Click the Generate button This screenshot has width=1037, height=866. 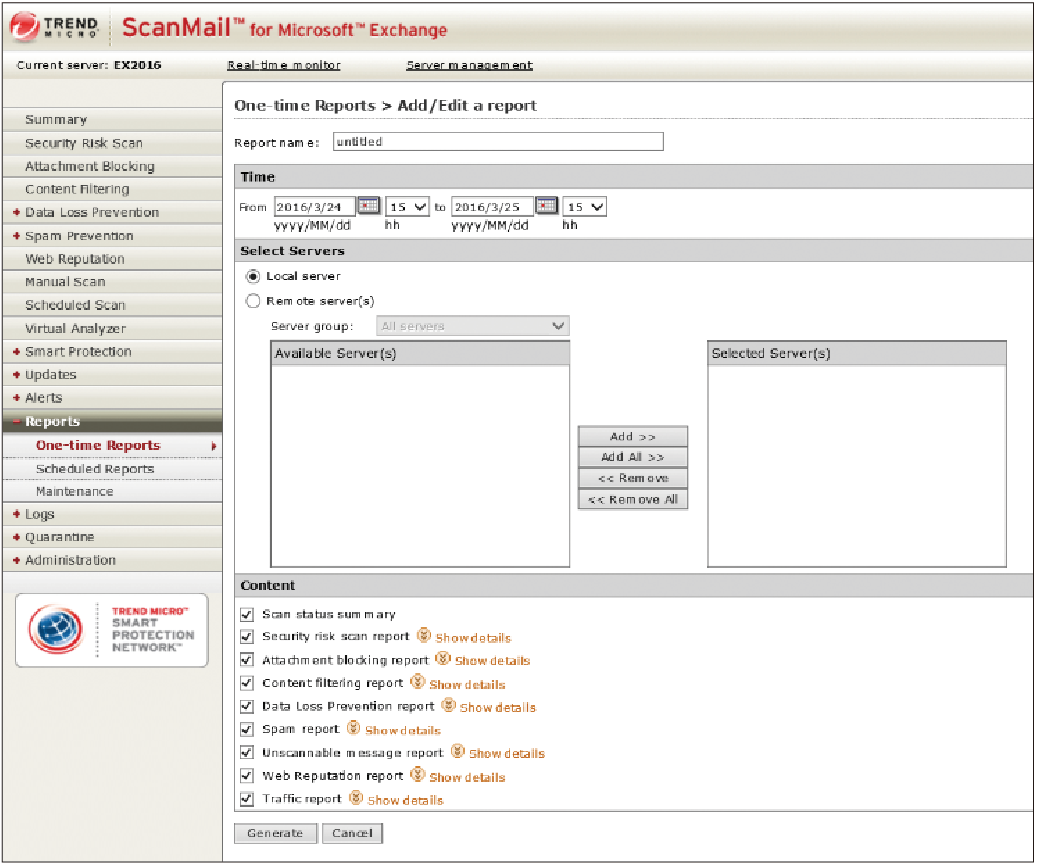tap(275, 833)
